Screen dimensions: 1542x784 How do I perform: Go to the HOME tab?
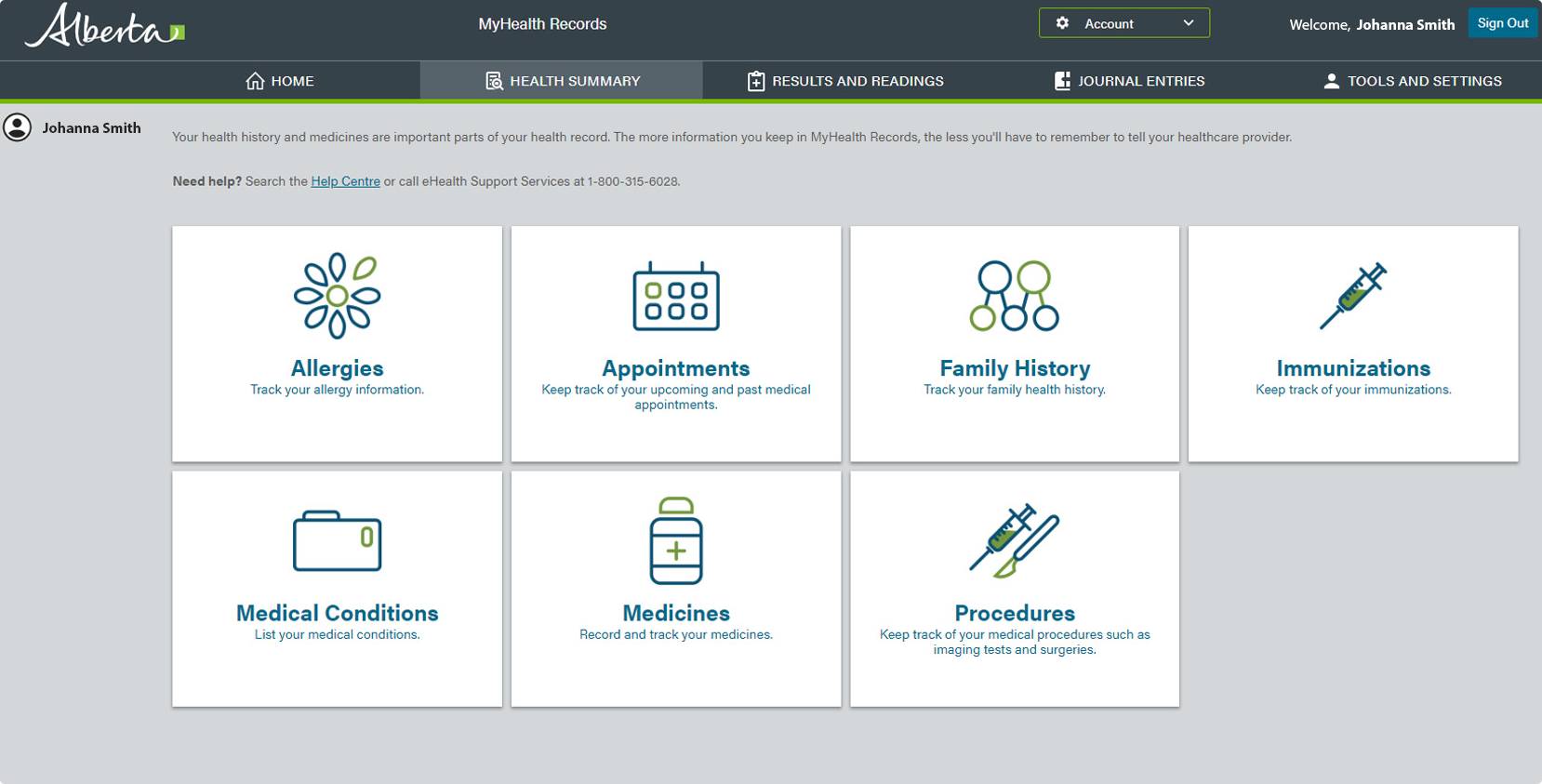tap(280, 81)
